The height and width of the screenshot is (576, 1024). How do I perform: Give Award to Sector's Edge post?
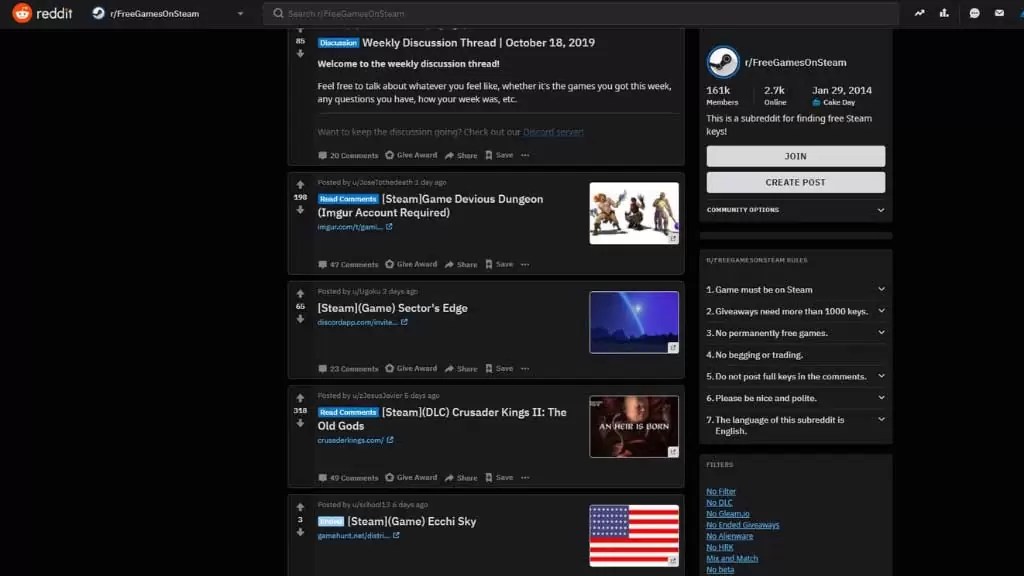coord(411,368)
